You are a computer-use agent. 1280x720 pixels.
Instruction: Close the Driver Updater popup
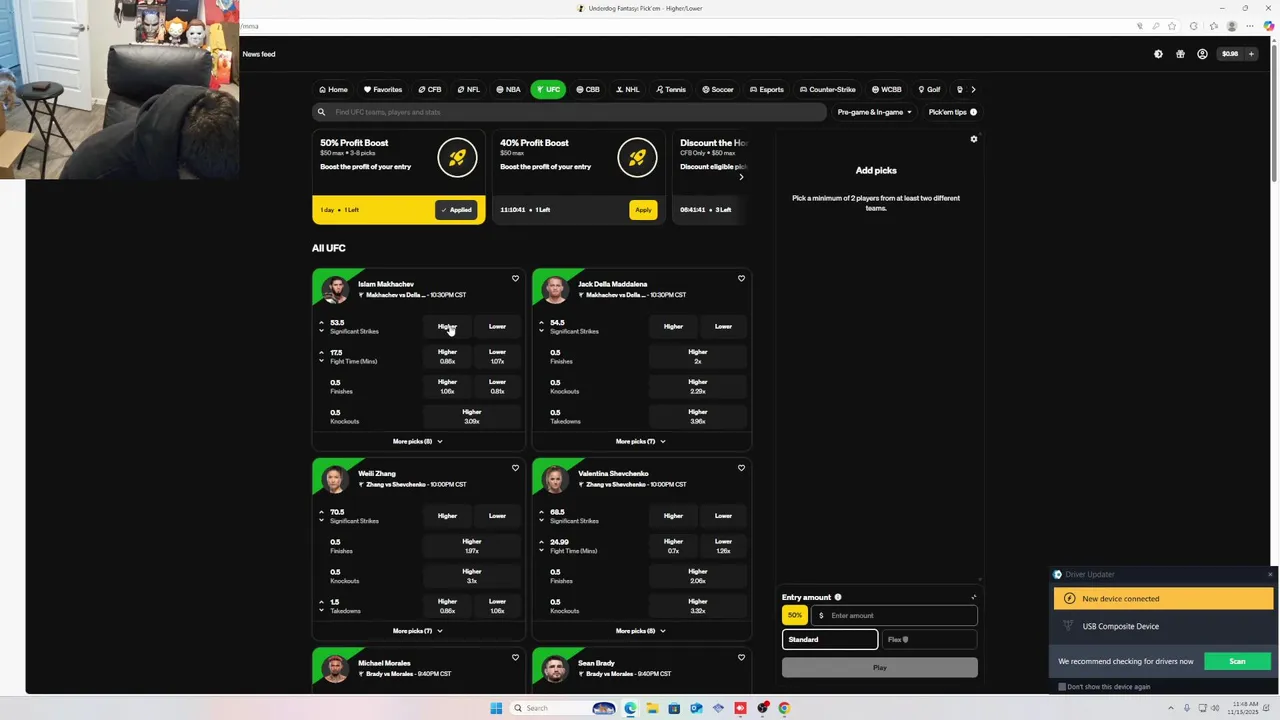click(x=1270, y=574)
